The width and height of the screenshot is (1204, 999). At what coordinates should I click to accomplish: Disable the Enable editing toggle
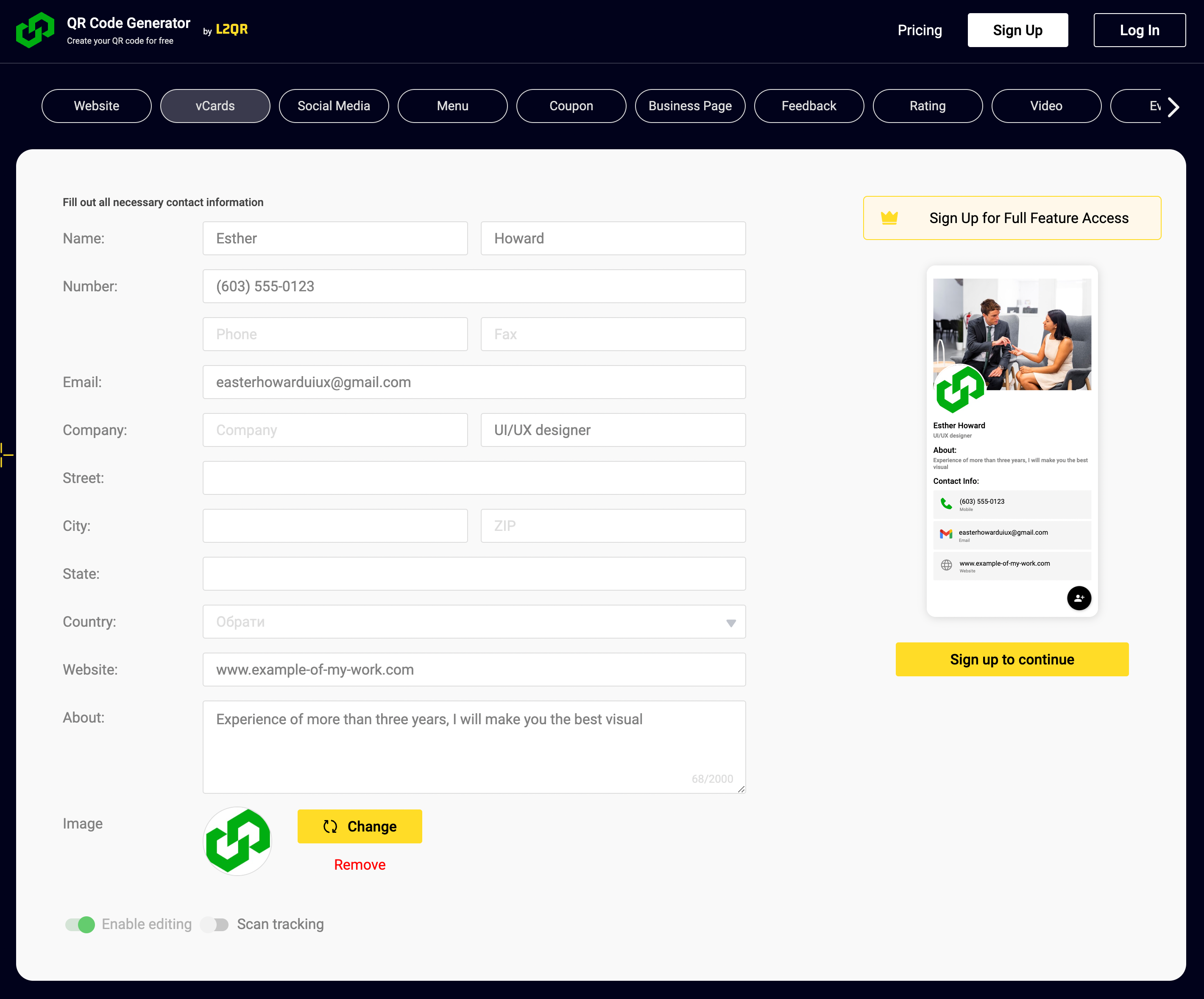pos(80,924)
